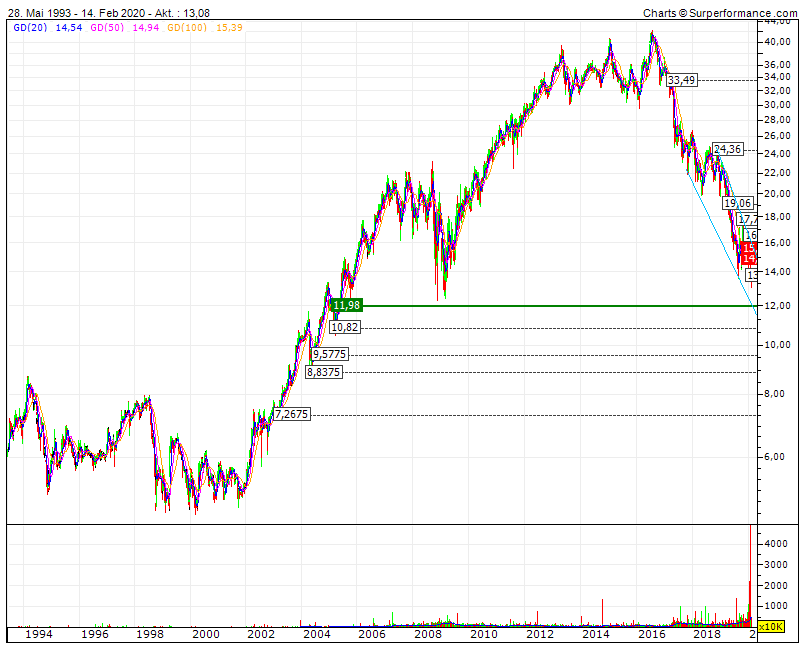Image resolution: width=805 pixels, height=650 pixels.
Task: Click the 1000 volume axis tick
Action: pos(776,606)
